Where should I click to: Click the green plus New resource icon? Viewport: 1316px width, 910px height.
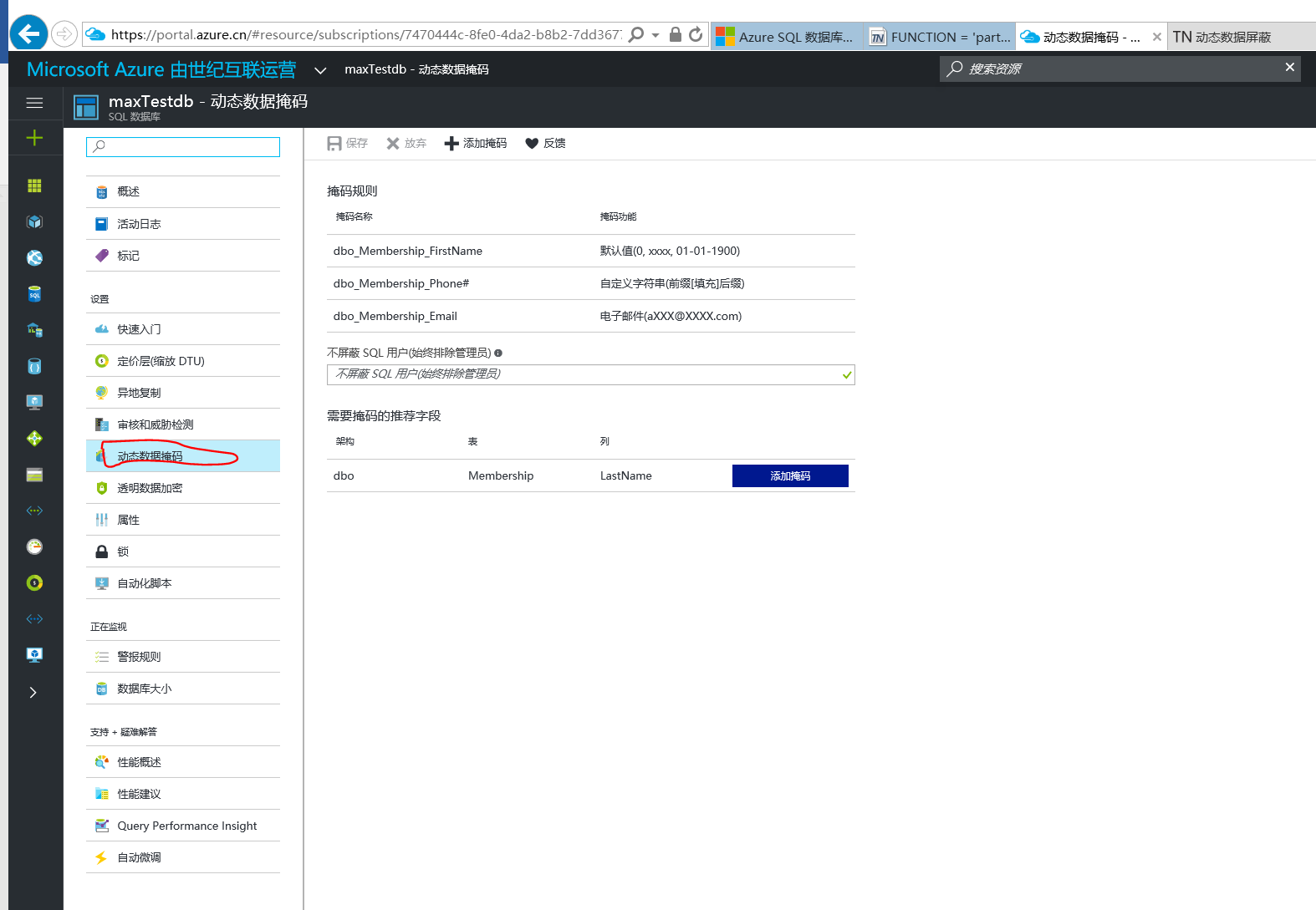click(34, 138)
